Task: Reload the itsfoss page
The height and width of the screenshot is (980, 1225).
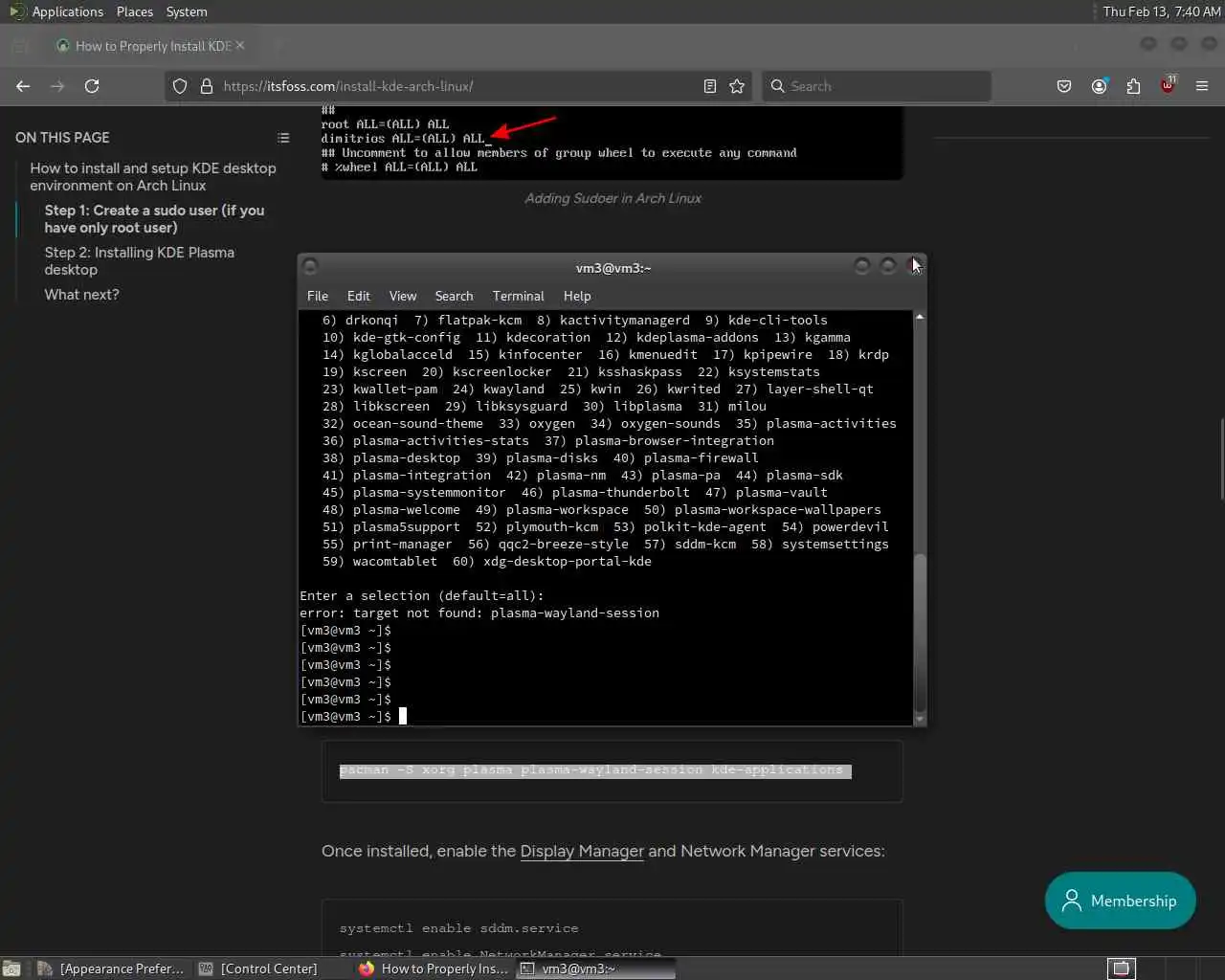Action: click(92, 86)
